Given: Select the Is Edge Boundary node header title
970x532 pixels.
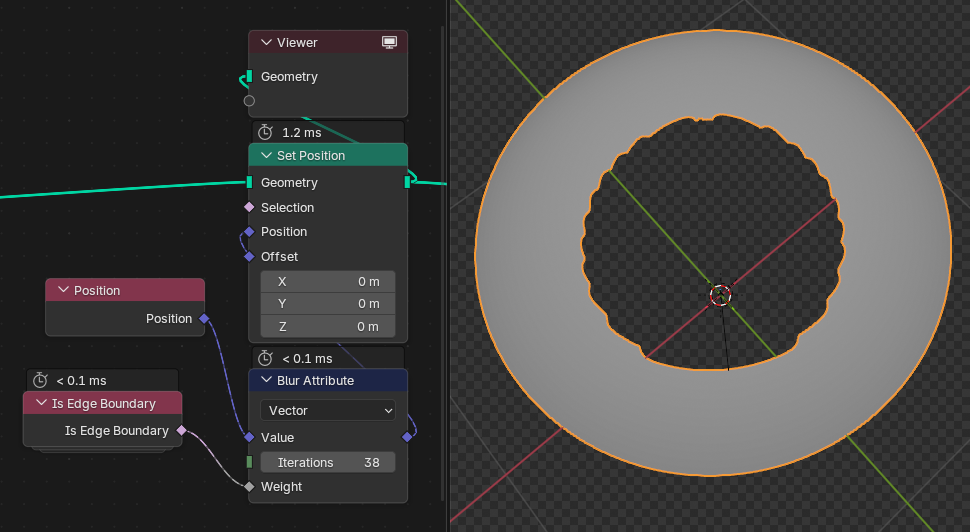Looking at the screenshot, I should 103,404.
